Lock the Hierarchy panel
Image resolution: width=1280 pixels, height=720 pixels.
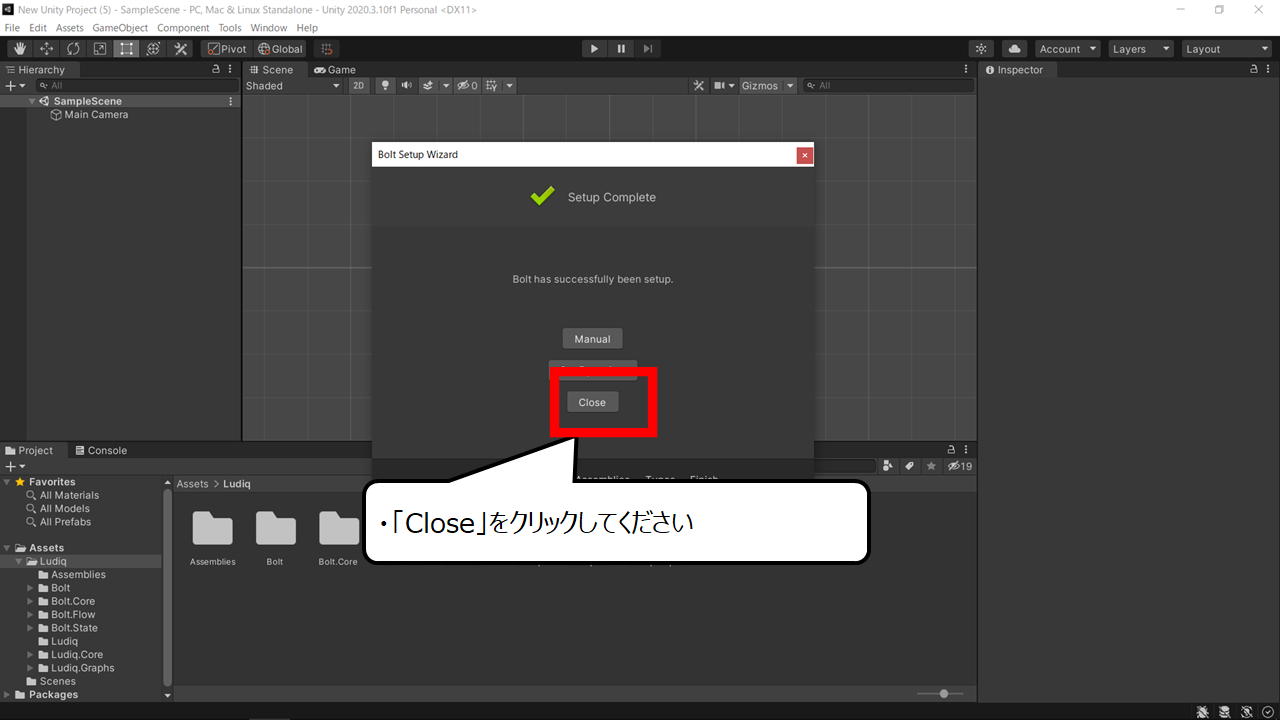(216, 70)
